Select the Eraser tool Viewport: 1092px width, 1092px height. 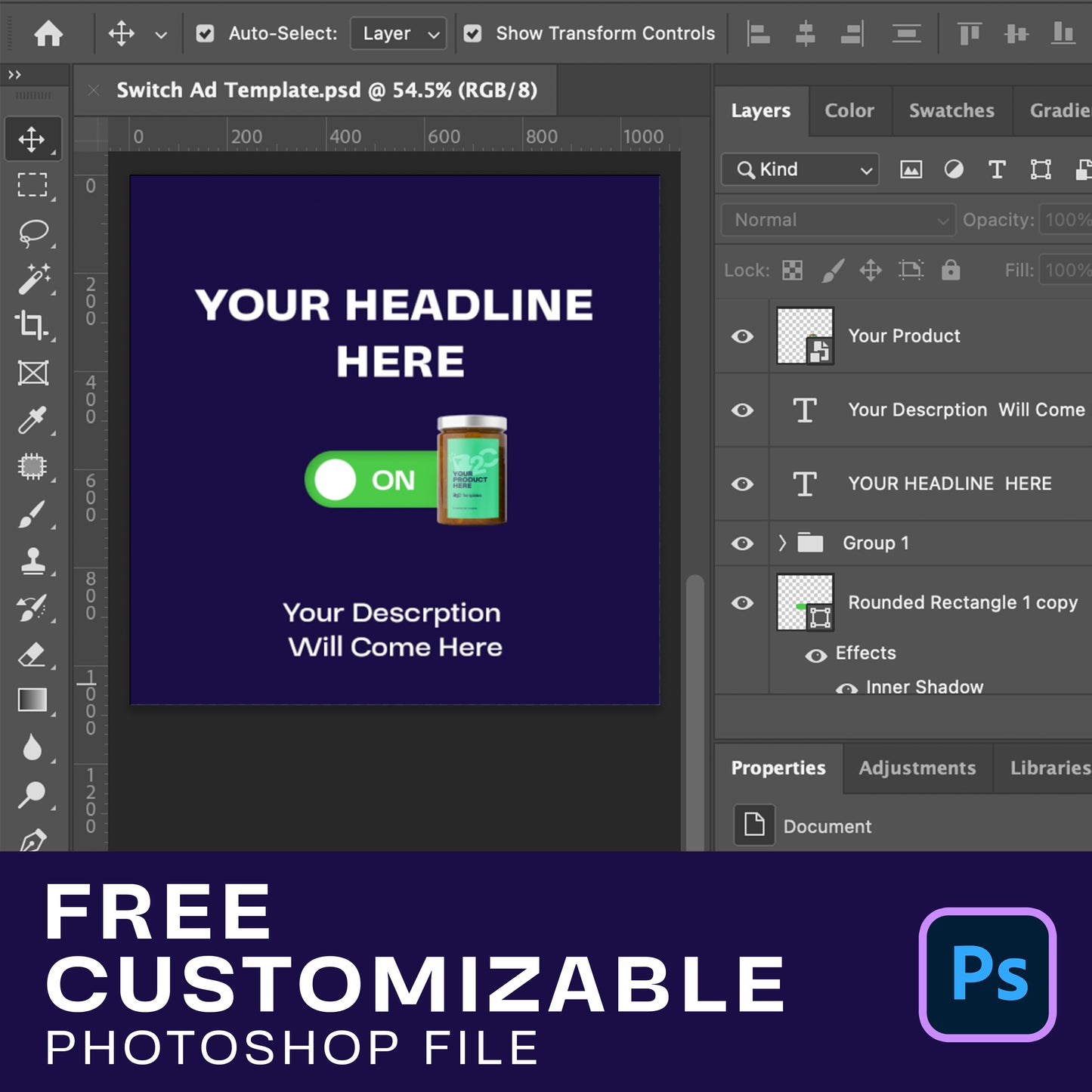pos(32,654)
